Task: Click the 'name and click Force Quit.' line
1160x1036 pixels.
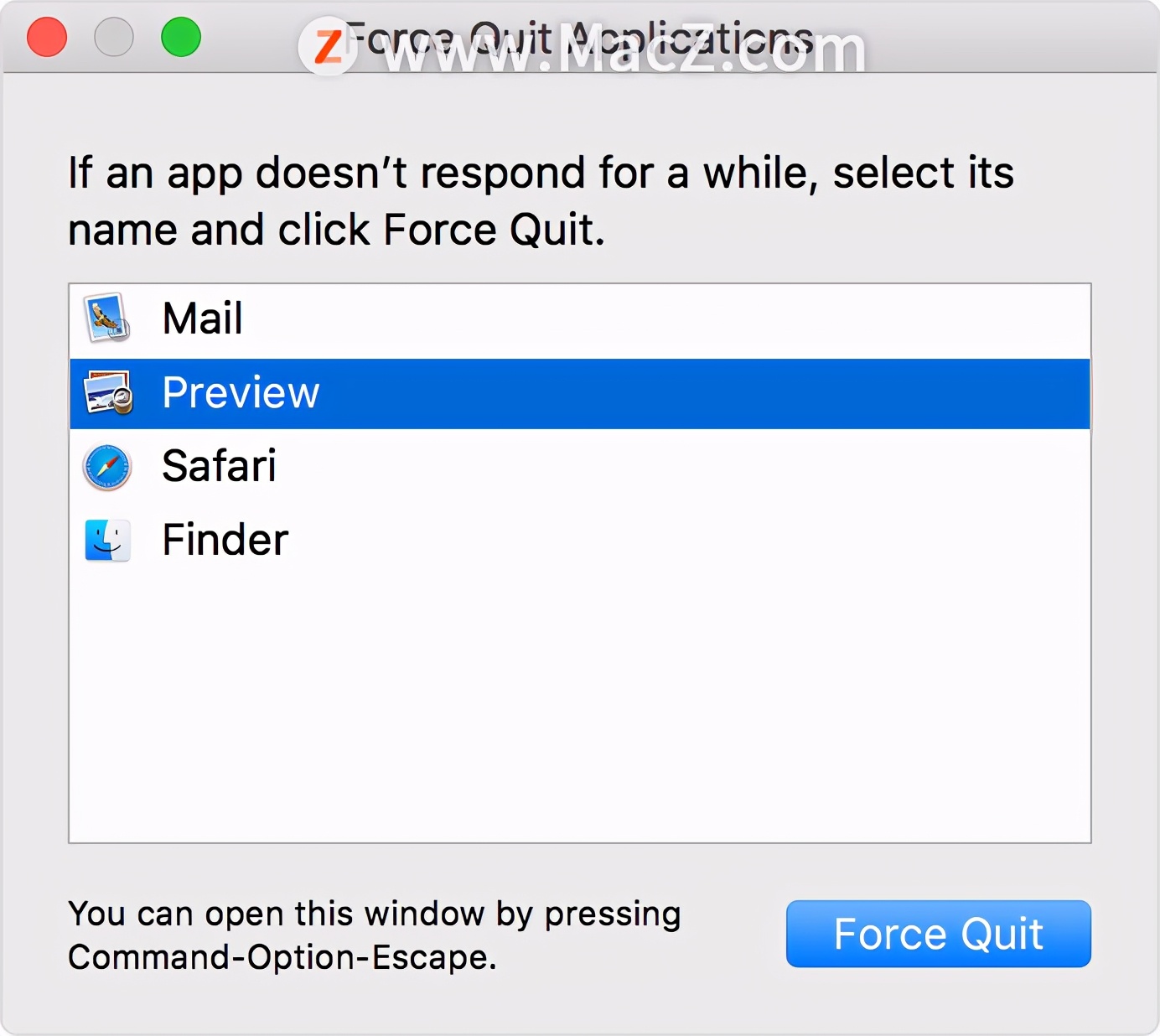Action: click(336, 230)
